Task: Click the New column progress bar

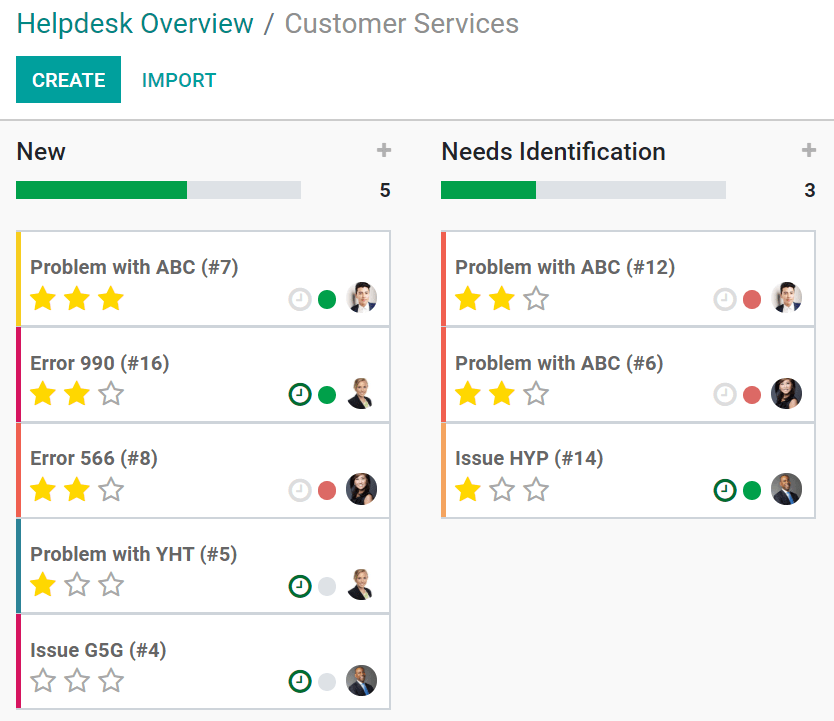Action: (x=157, y=189)
